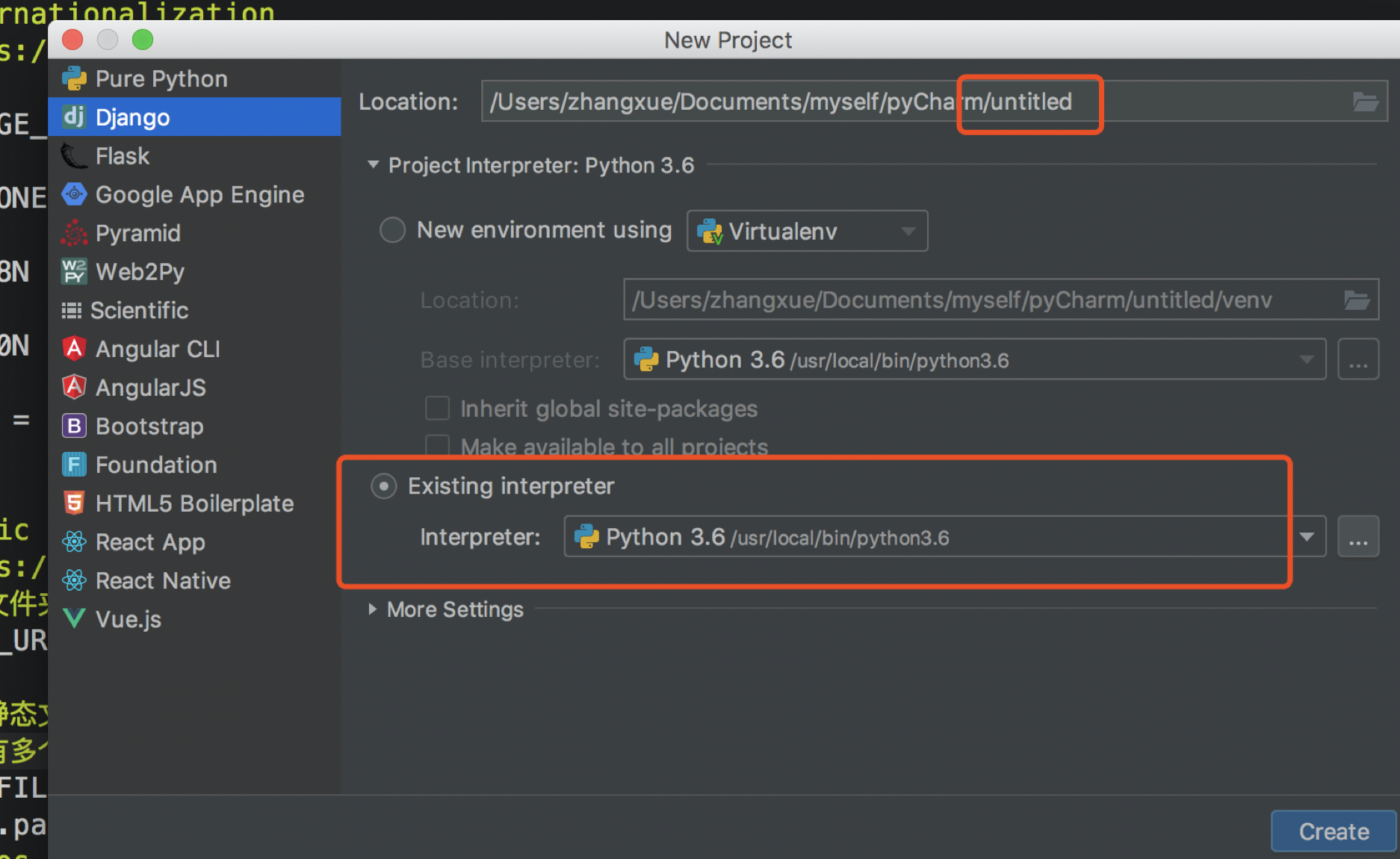Open existing Interpreter dropdown arrow
The height and width of the screenshot is (859, 1400).
(x=1307, y=536)
